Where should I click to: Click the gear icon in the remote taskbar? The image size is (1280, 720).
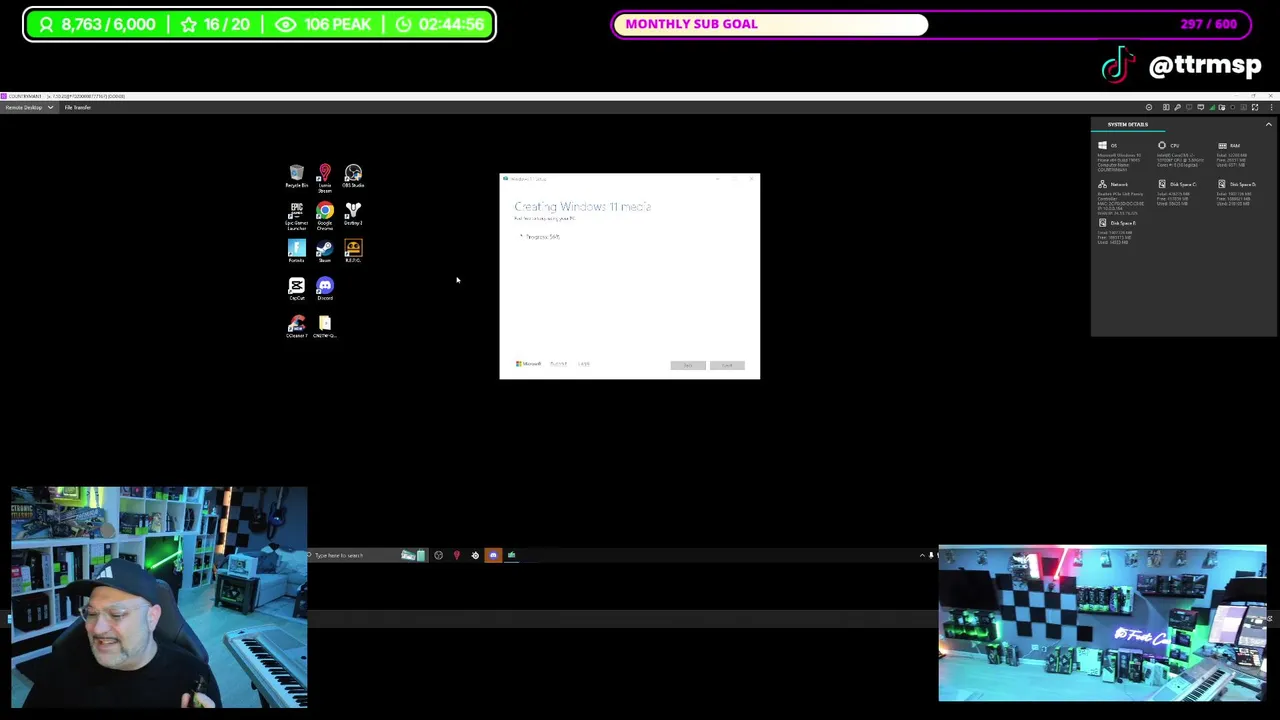pyautogui.click(x=475, y=555)
